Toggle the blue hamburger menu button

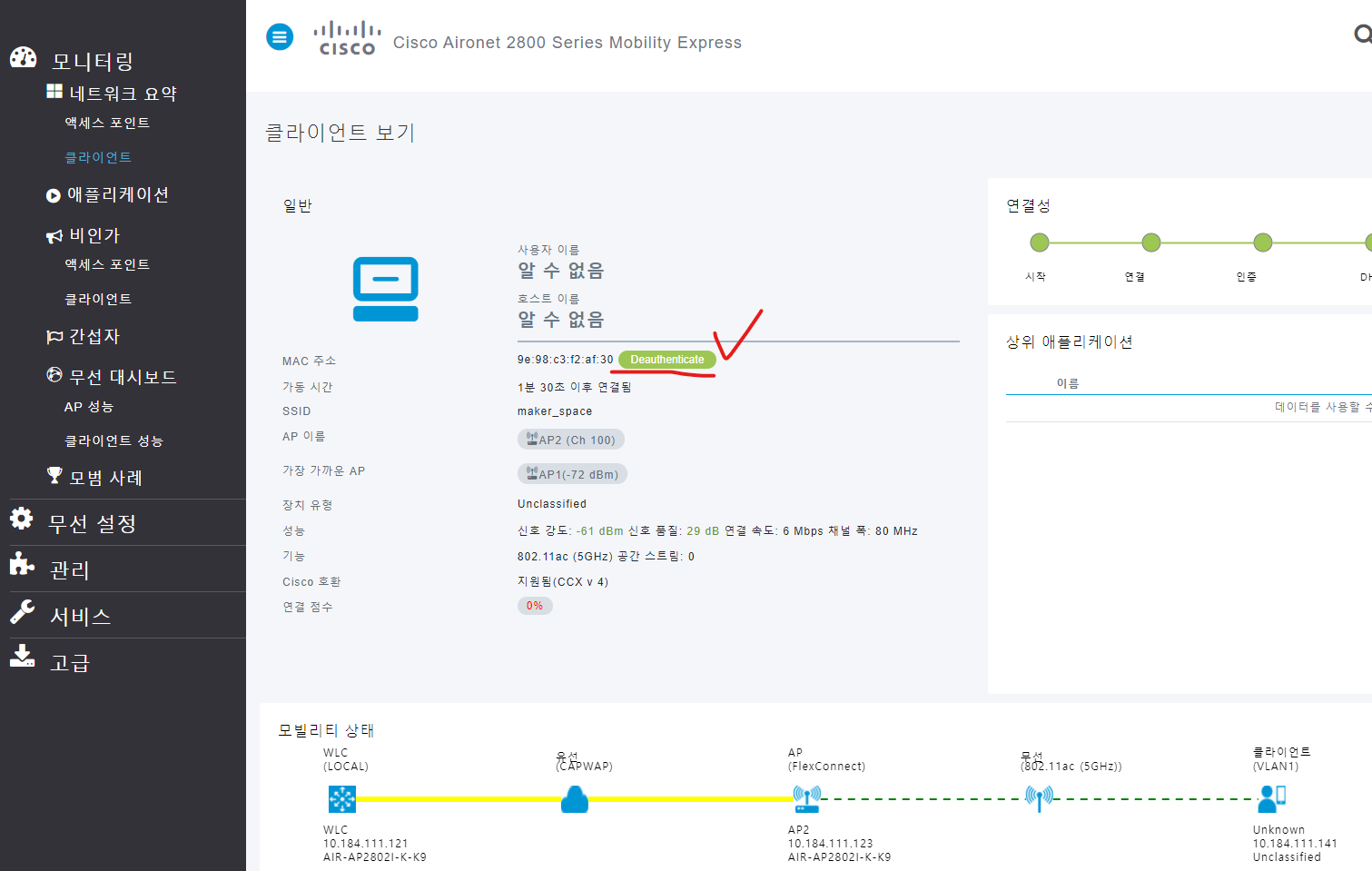click(x=280, y=37)
